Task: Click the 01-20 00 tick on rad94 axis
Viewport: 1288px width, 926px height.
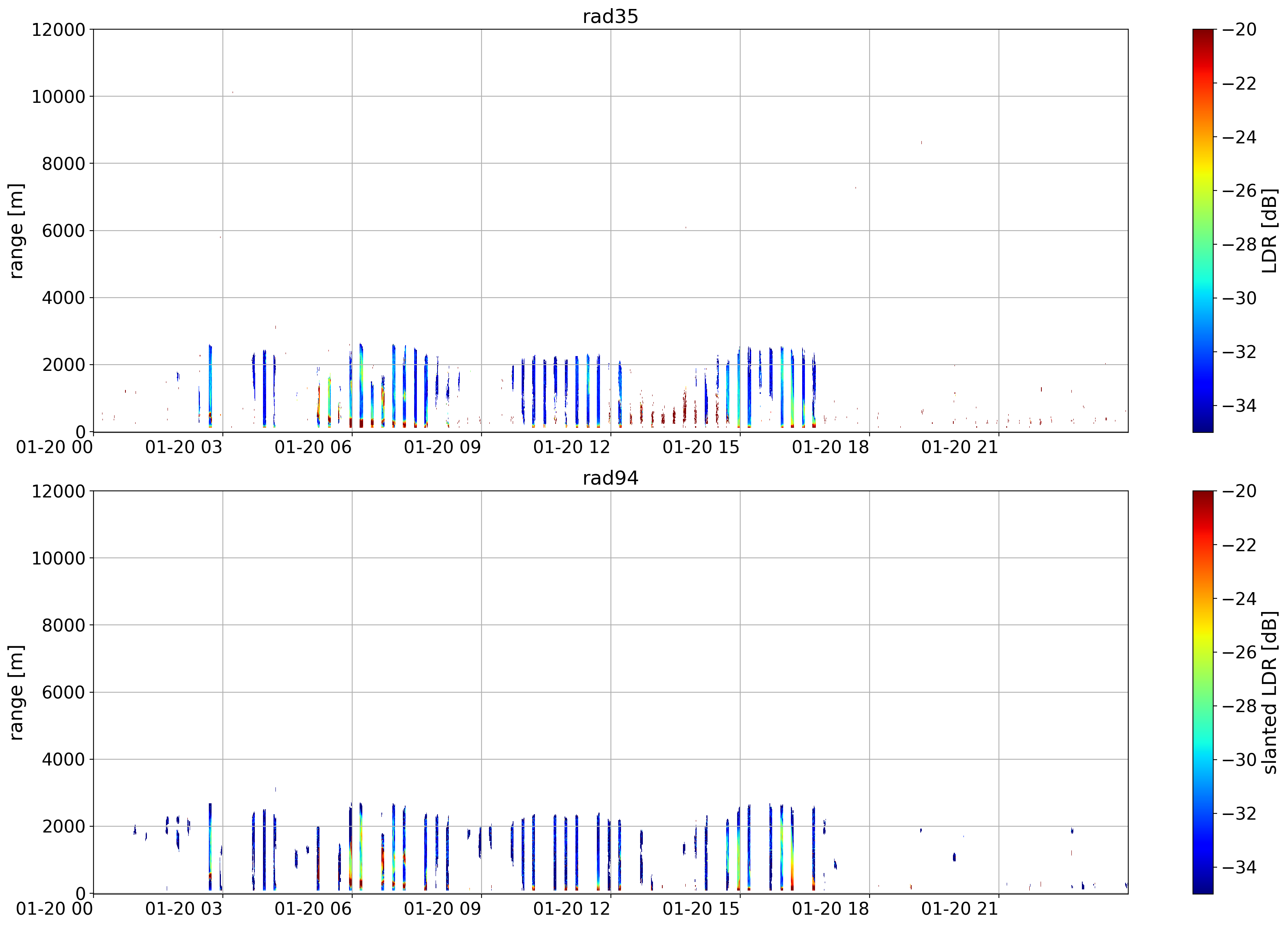Action: (55, 909)
